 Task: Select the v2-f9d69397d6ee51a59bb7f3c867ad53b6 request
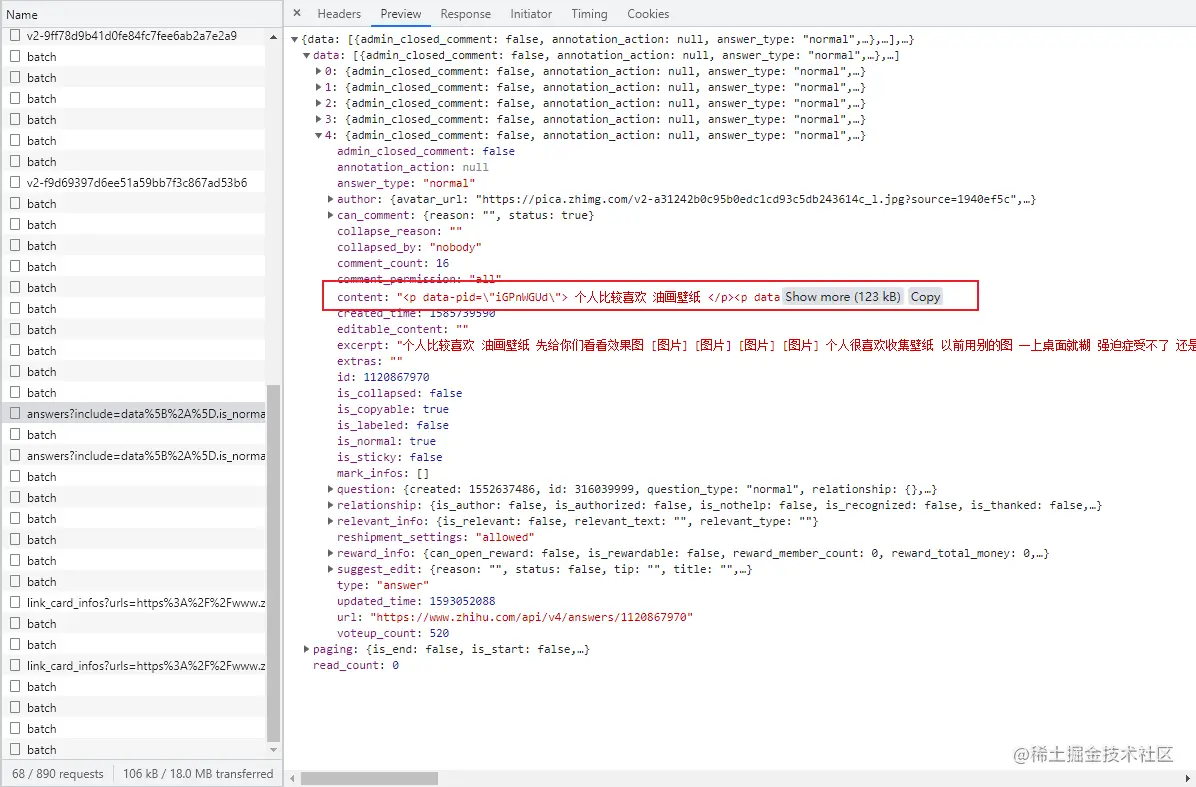point(137,182)
